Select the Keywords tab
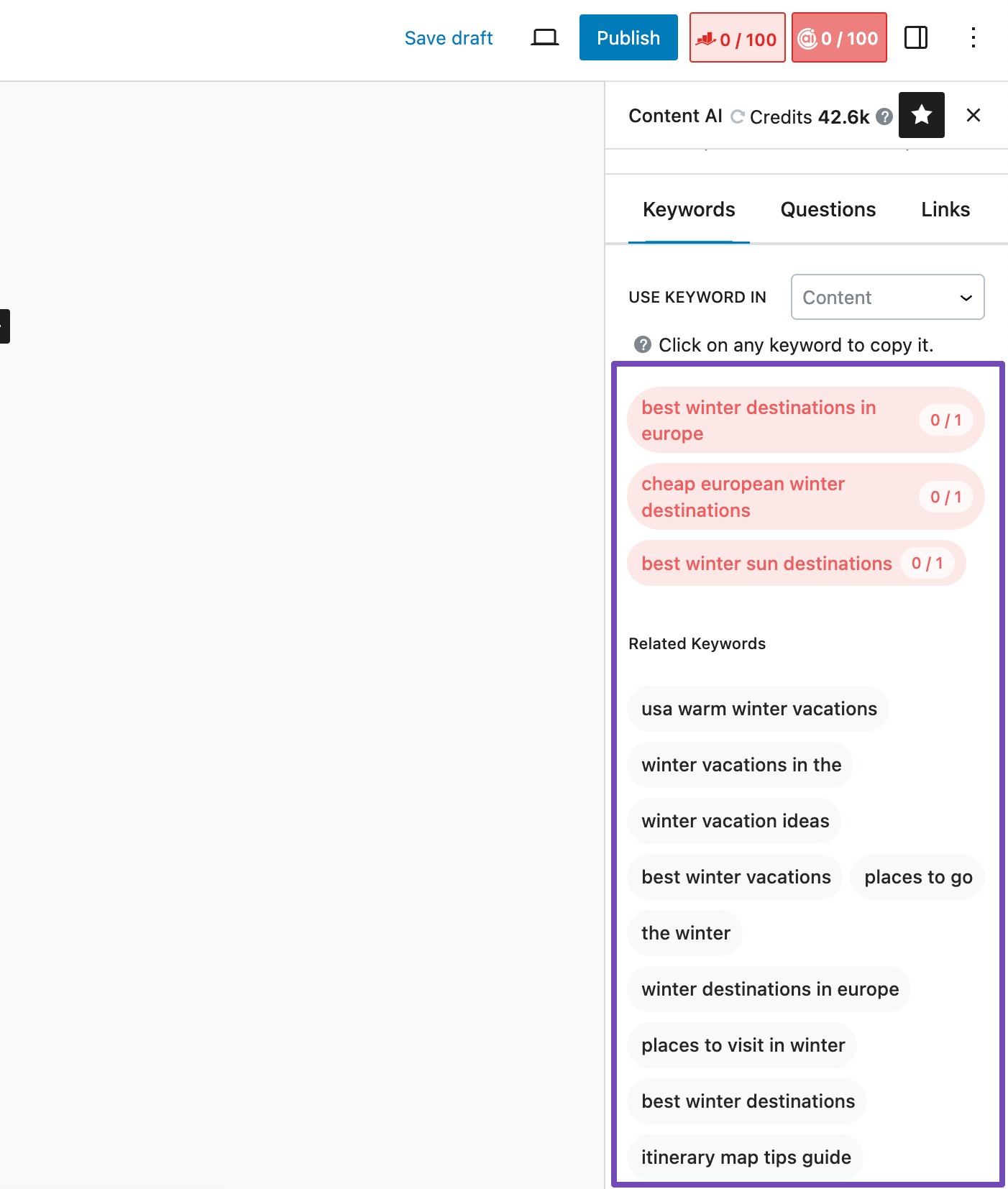Image resolution: width=1008 pixels, height=1189 pixels. [688, 209]
